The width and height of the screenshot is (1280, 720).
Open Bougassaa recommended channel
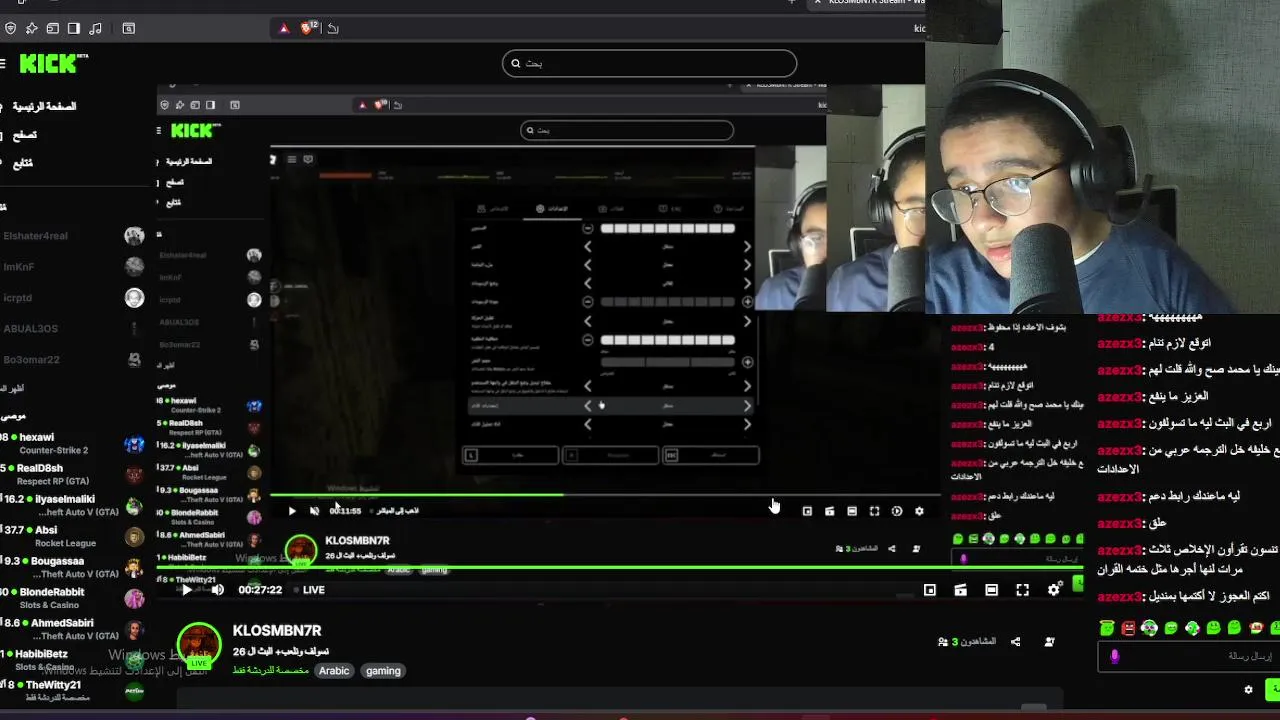pyautogui.click(x=72, y=568)
